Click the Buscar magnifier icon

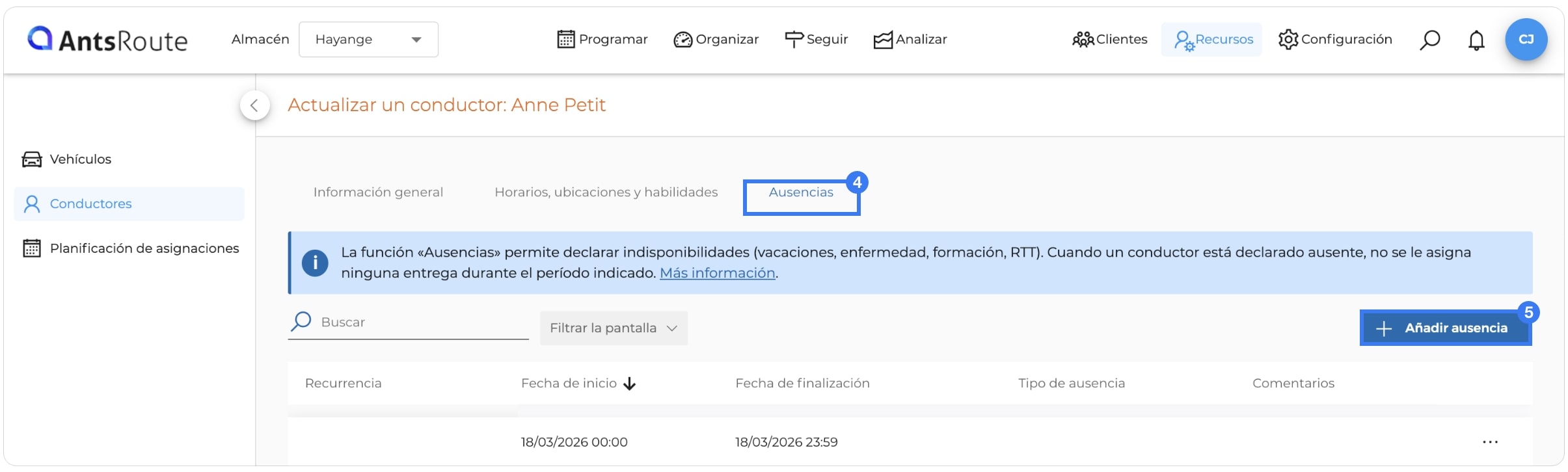[301, 322]
